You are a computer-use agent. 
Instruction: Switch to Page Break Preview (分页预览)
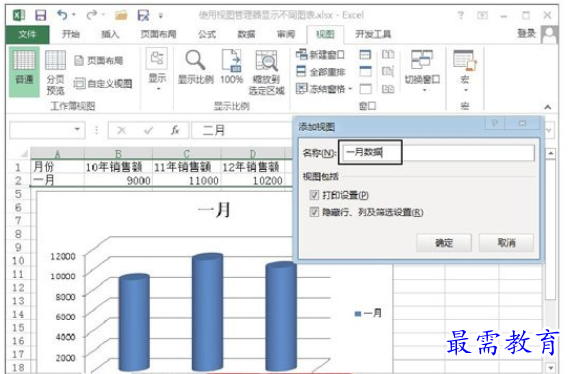[55, 72]
